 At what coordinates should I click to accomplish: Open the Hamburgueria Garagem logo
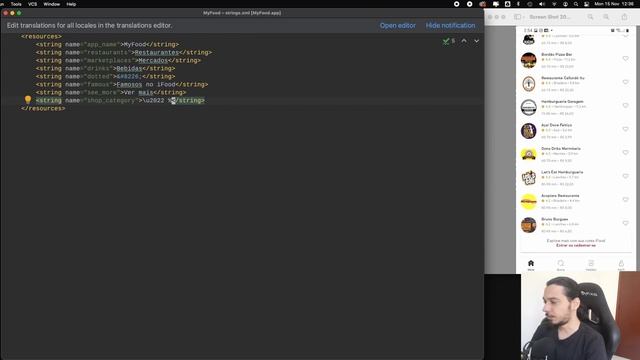click(529, 107)
